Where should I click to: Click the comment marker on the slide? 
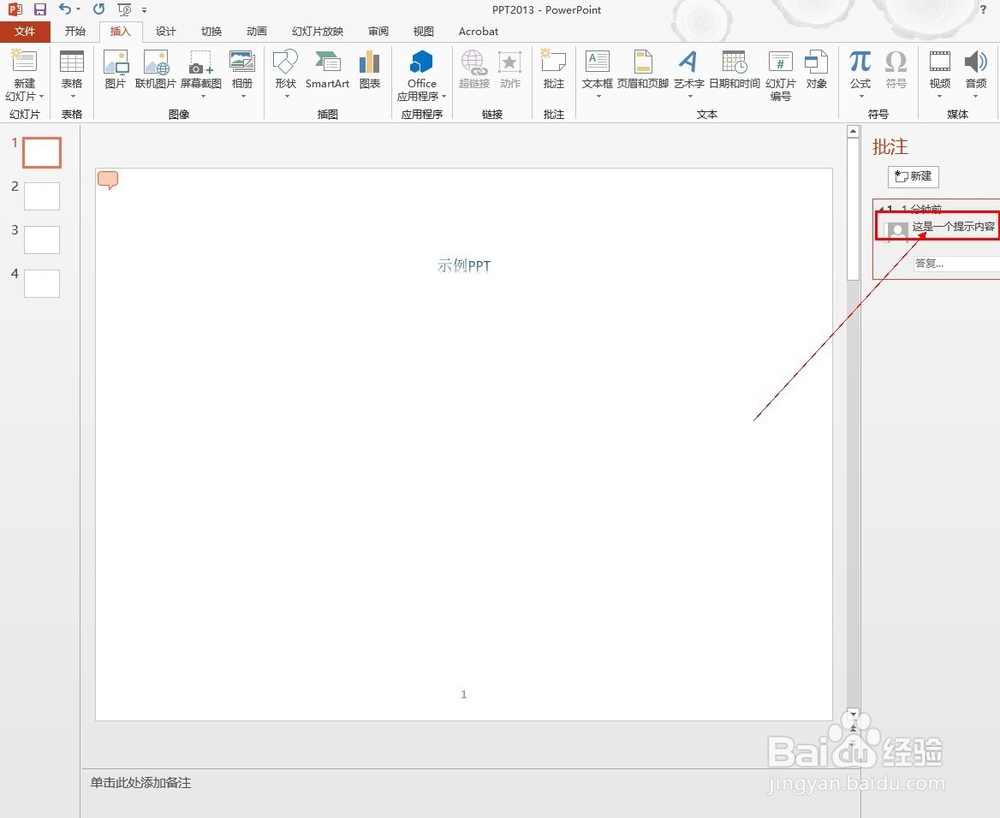[108, 180]
